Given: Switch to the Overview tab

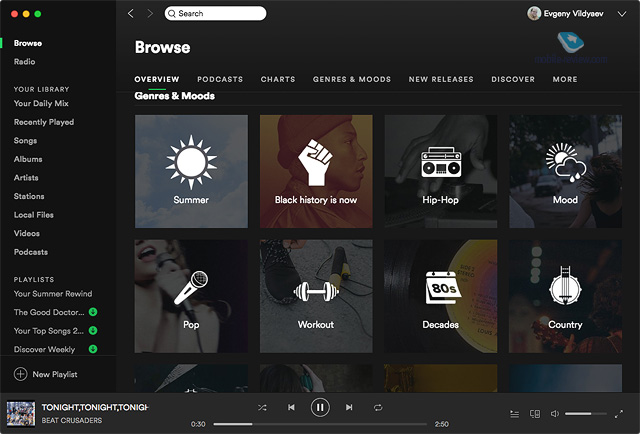Looking at the screenshot, I should coord(157,79).
